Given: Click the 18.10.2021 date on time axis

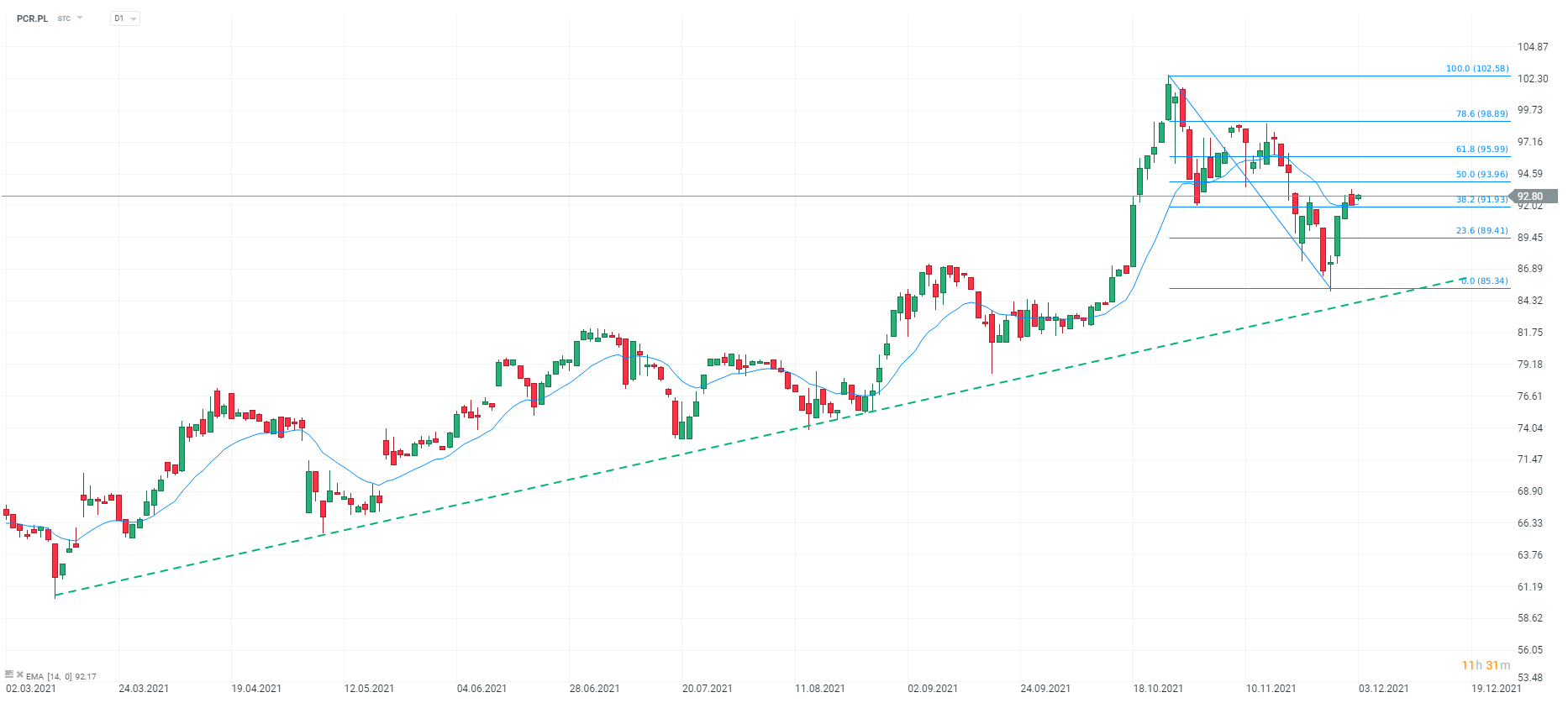Looking at the screenshot, I should coord(1158,689).
